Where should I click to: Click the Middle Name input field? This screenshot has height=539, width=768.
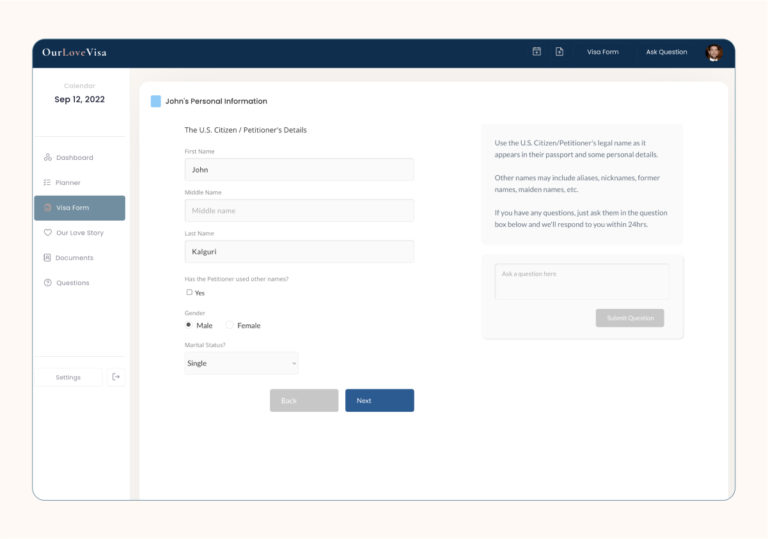coord(299,211)
